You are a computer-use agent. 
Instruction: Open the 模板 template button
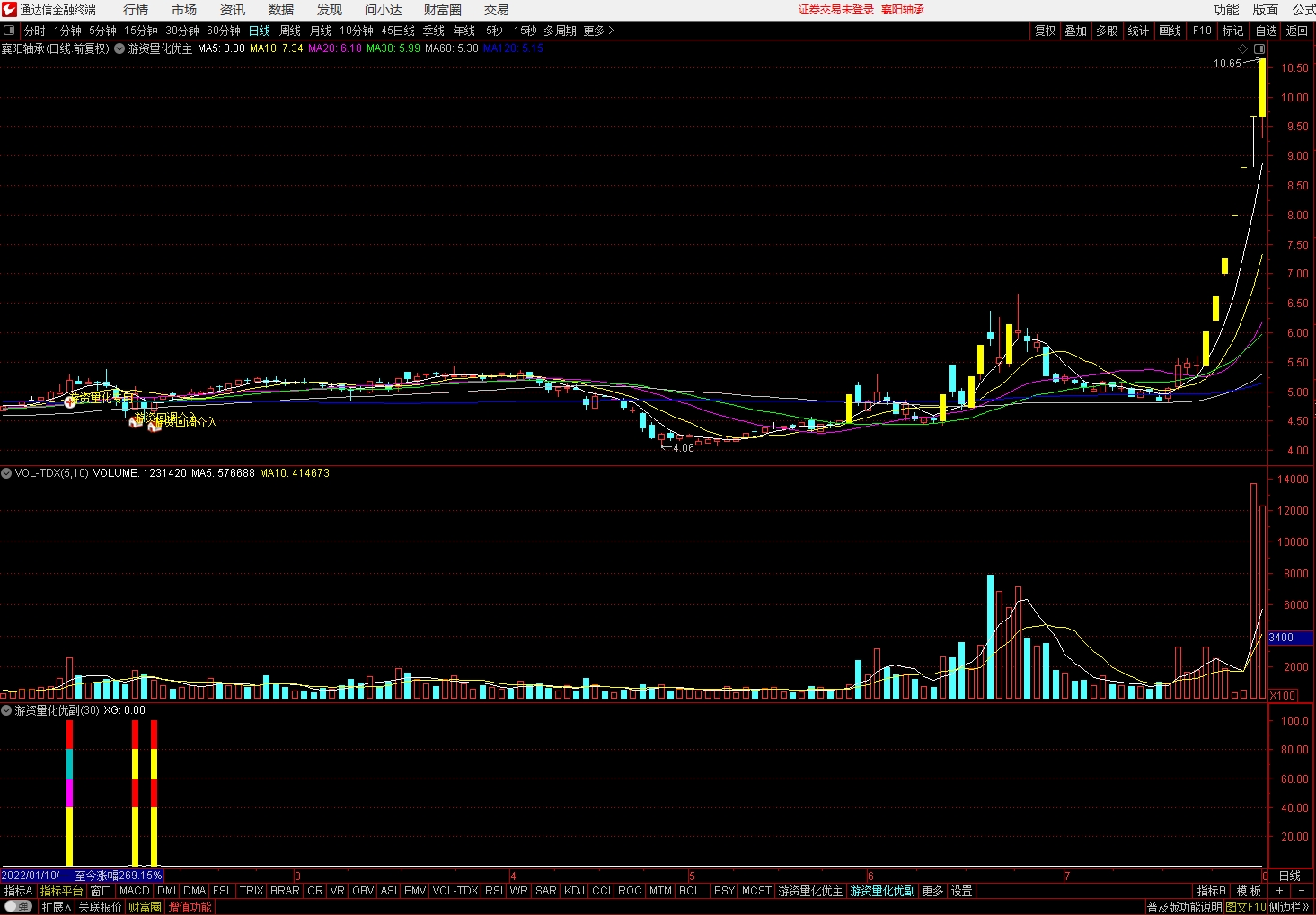1249,891
